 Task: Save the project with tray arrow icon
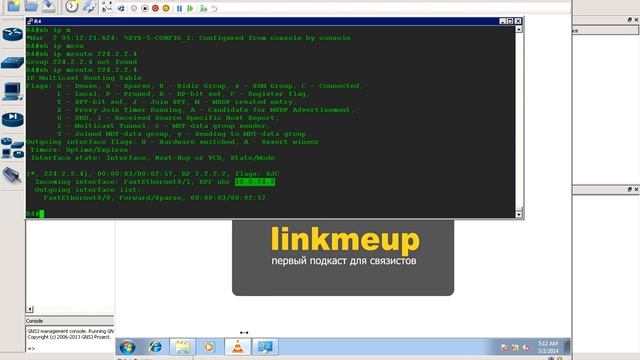pos(48,6)
